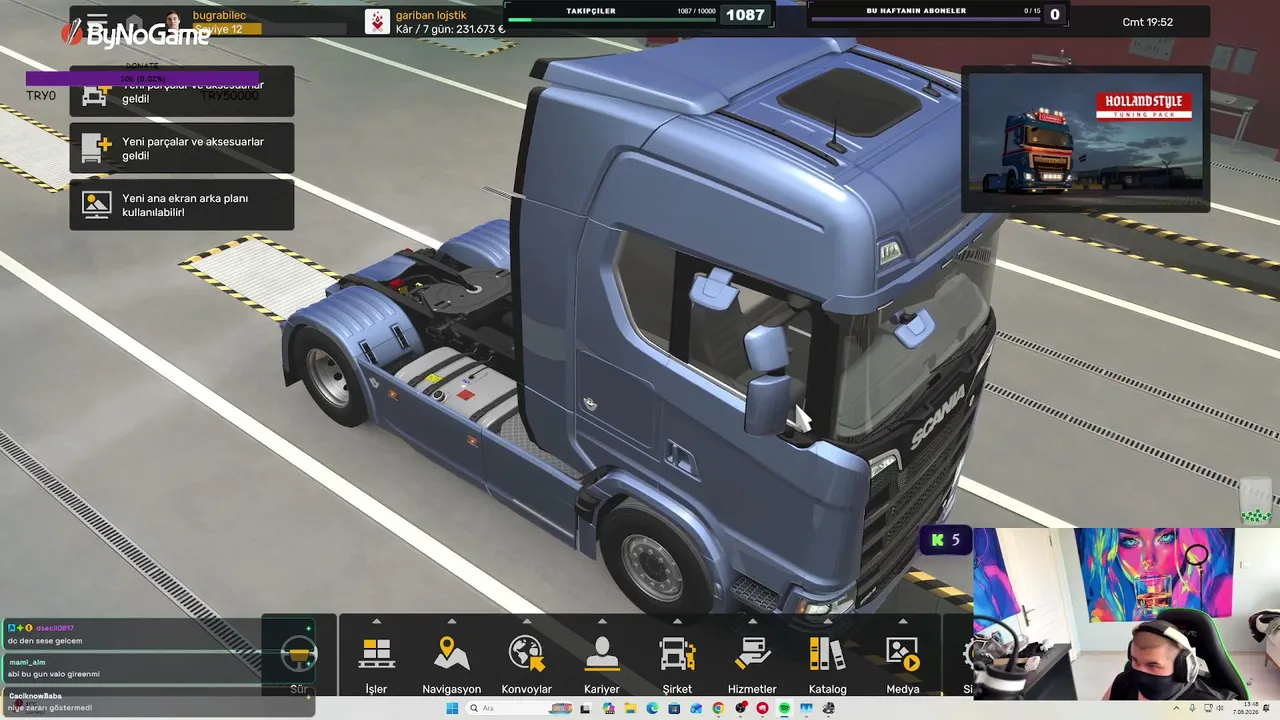Click 'Kâr / 7 gün: 231.673 €' profit text
Viewport: 1280px width, 720px height.
pos(450,29)
